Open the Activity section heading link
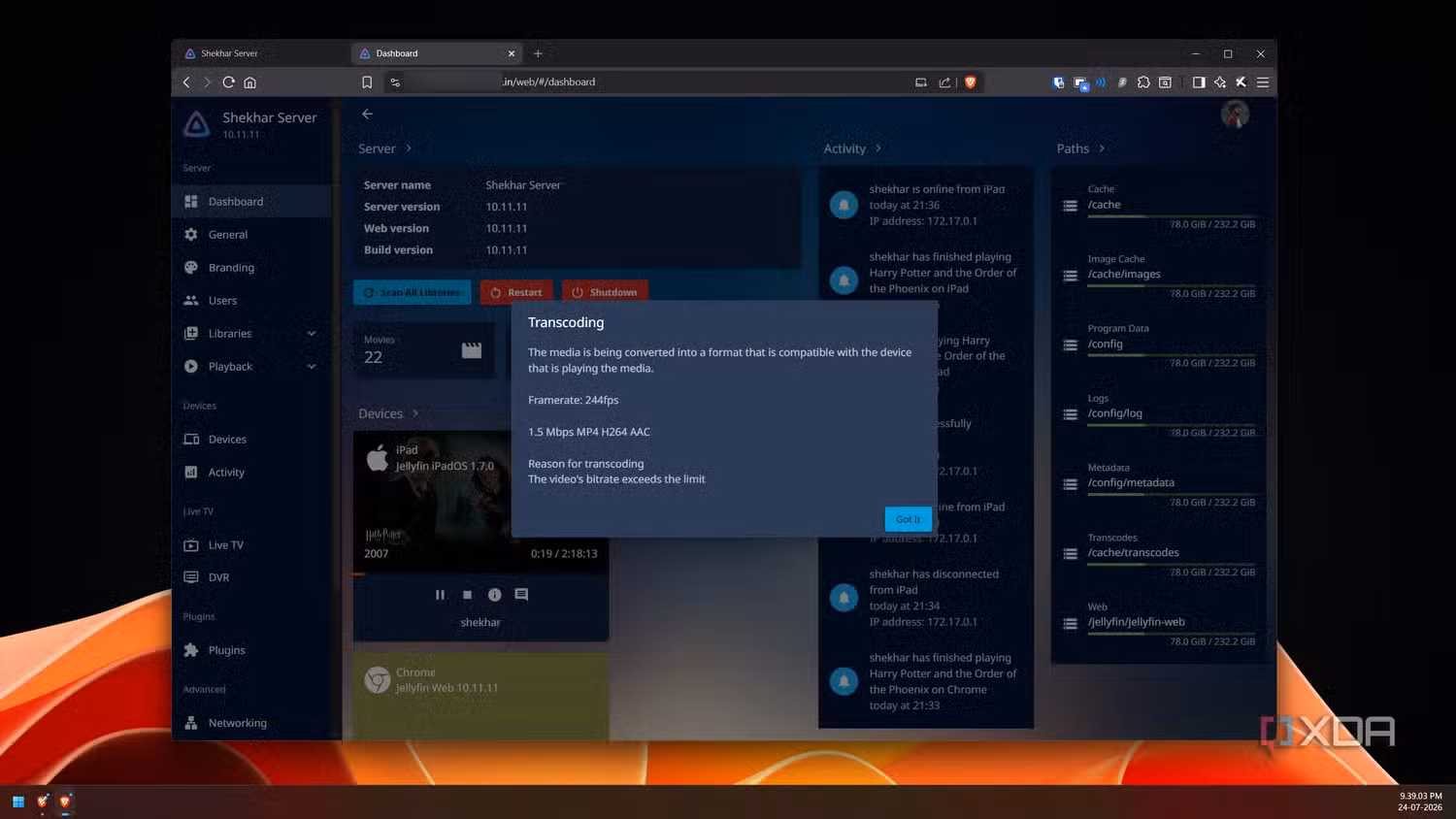The width and height of the screenshot is (1456, 819). [x=852, y=148]
